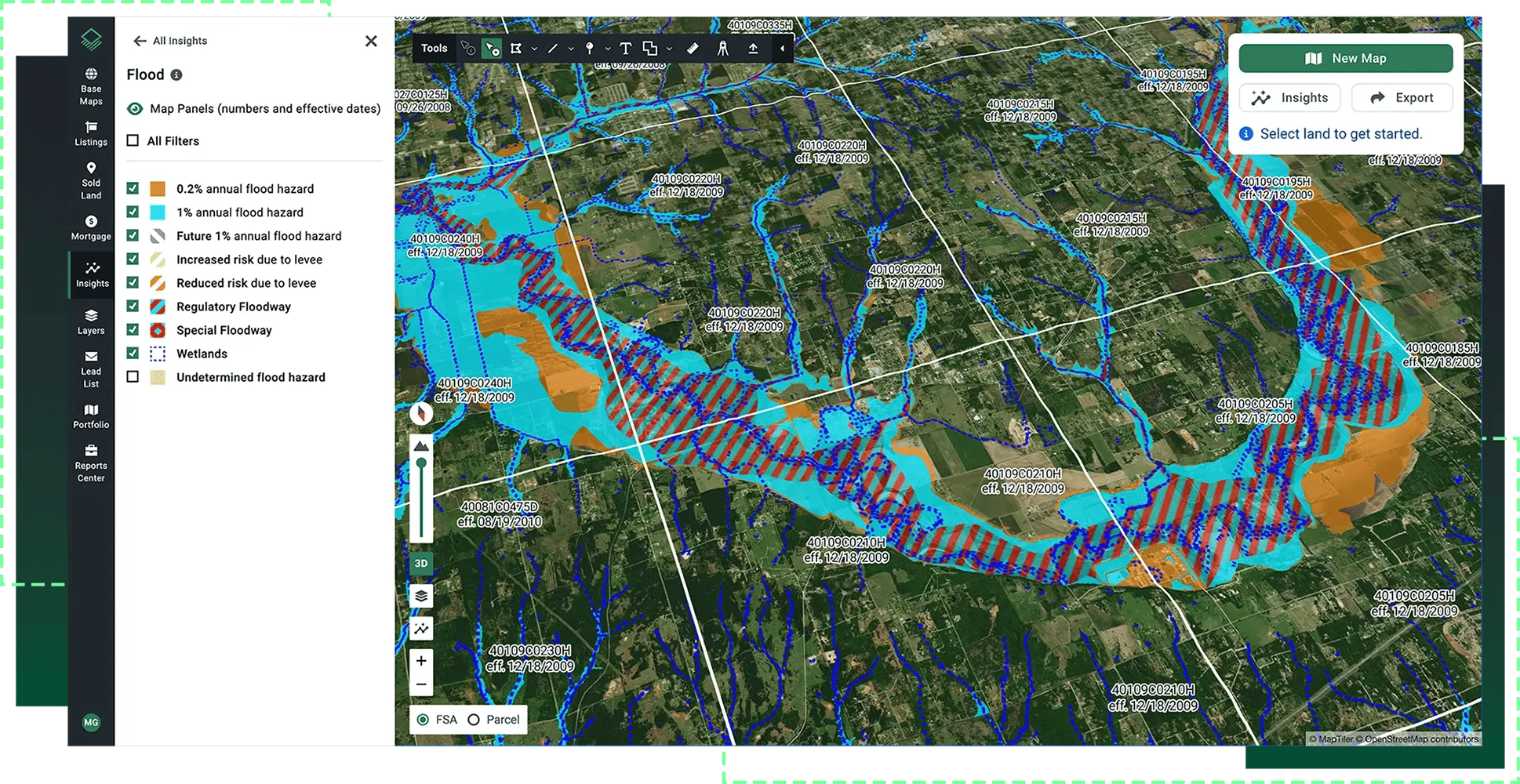Uncheck Increased risk due to levee
This screenshot has width=1520, height=784.
(133, 259)
